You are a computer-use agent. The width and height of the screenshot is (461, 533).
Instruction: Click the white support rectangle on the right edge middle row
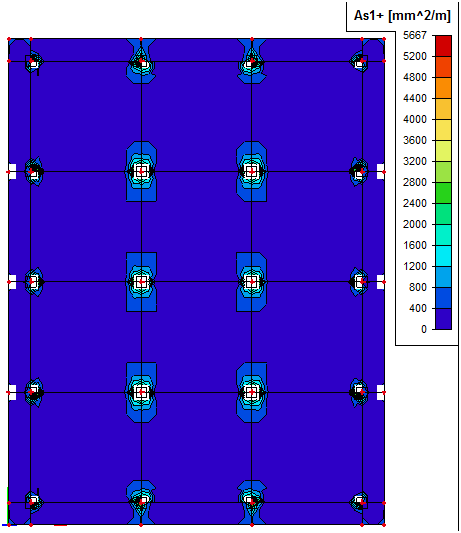click(380, 282)
